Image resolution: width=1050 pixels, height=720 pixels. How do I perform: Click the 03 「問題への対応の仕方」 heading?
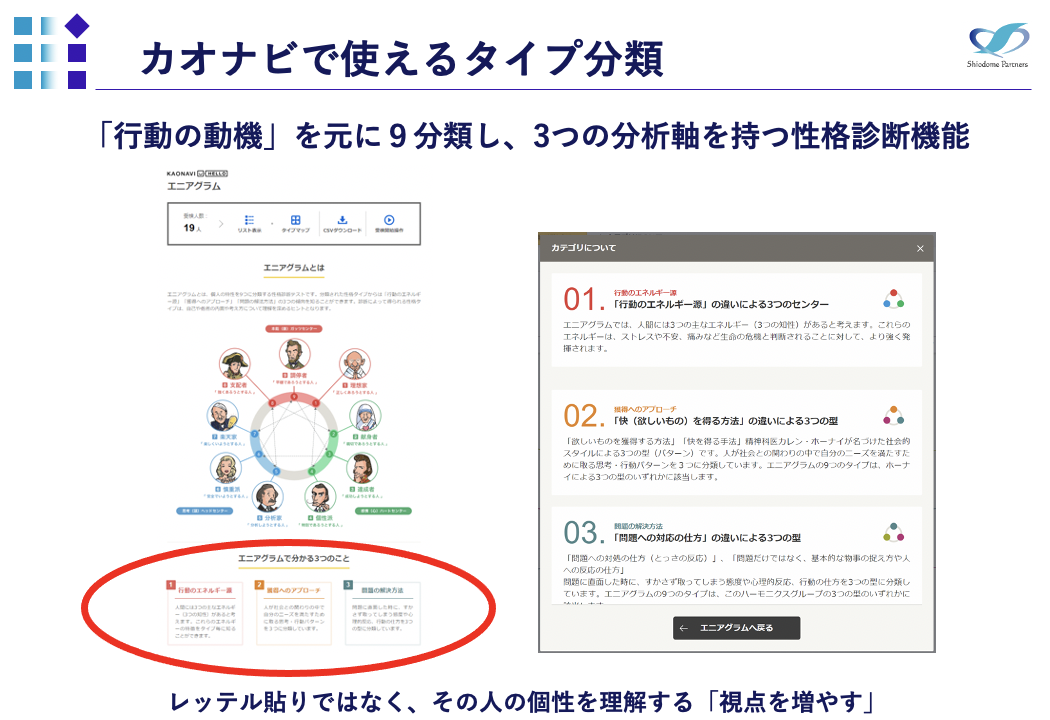(707, 538)
